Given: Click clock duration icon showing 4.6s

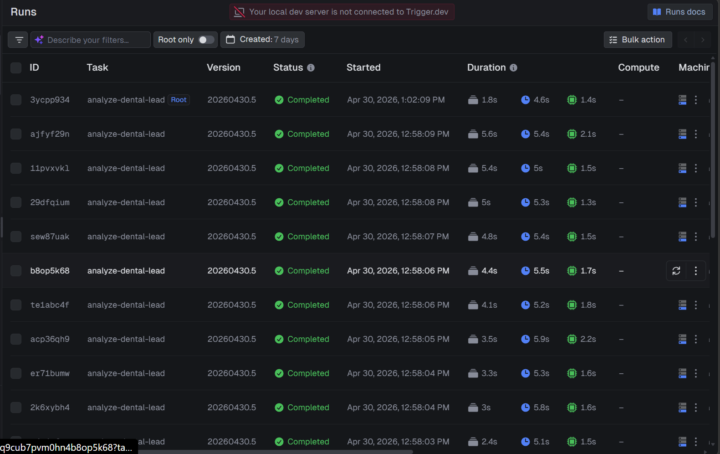Looking at the screenshot, I should [x=525, y=100].
